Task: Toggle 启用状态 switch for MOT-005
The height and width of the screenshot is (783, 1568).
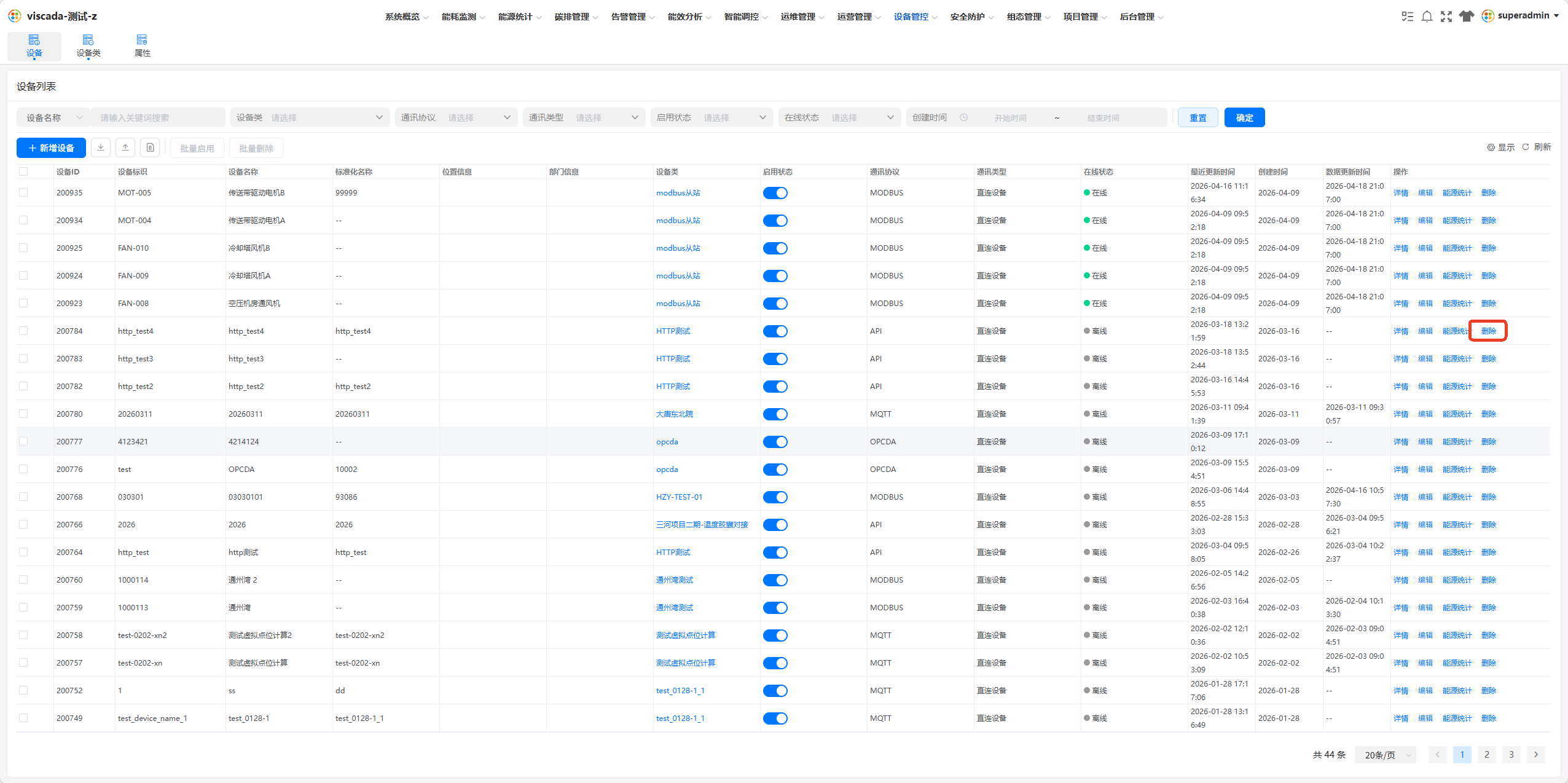Action: point(775,193)
